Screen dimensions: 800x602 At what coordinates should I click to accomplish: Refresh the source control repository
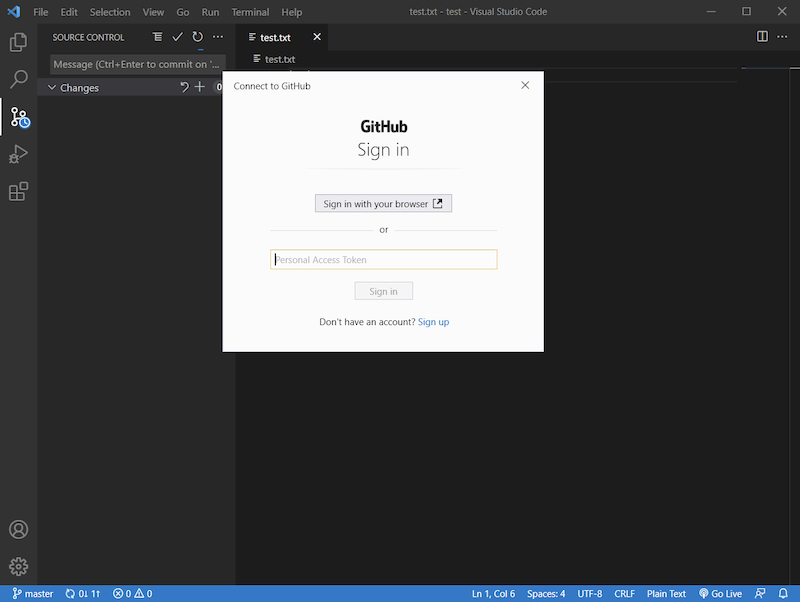198,36
